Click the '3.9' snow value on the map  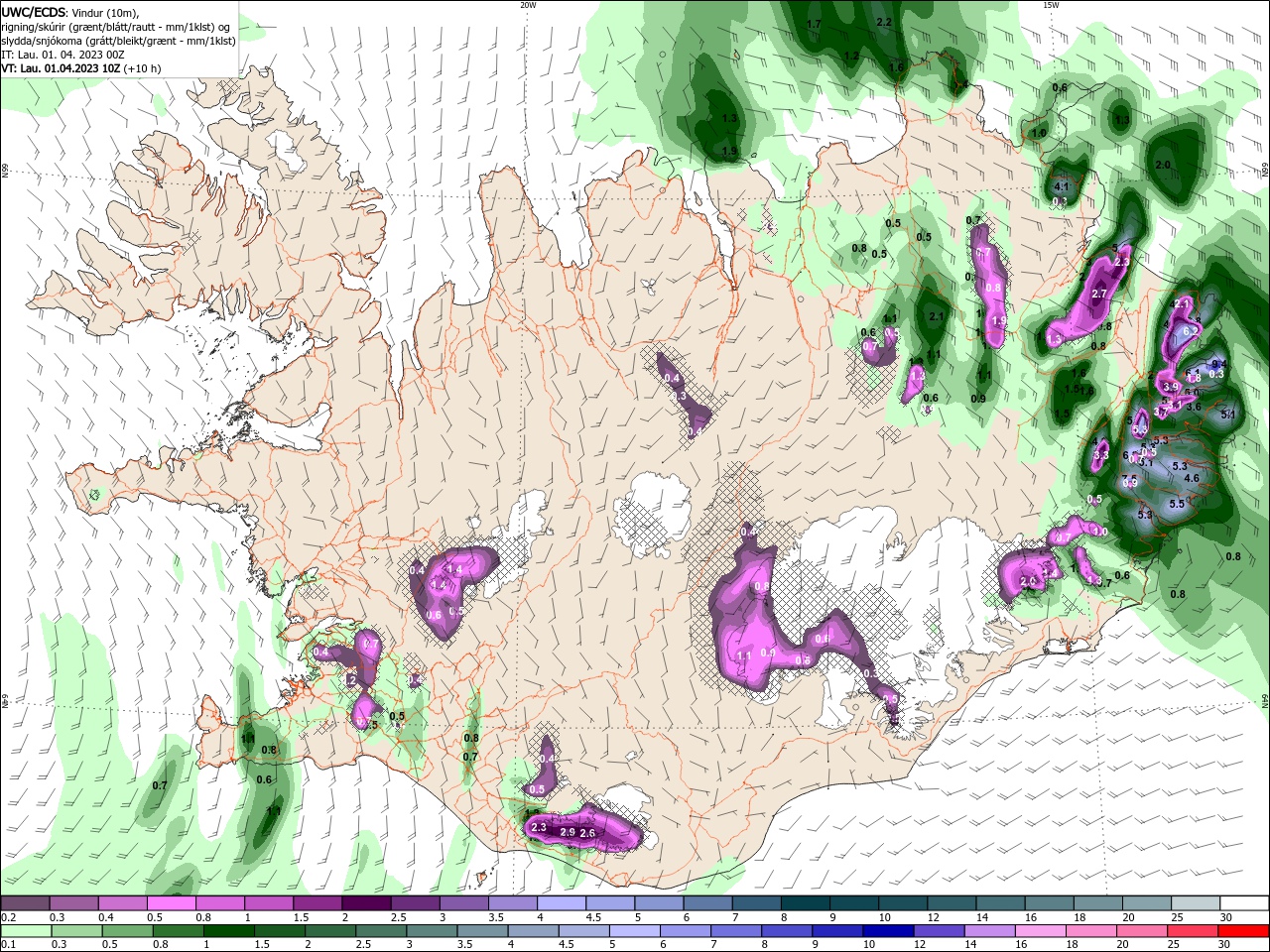point(1171,388)
